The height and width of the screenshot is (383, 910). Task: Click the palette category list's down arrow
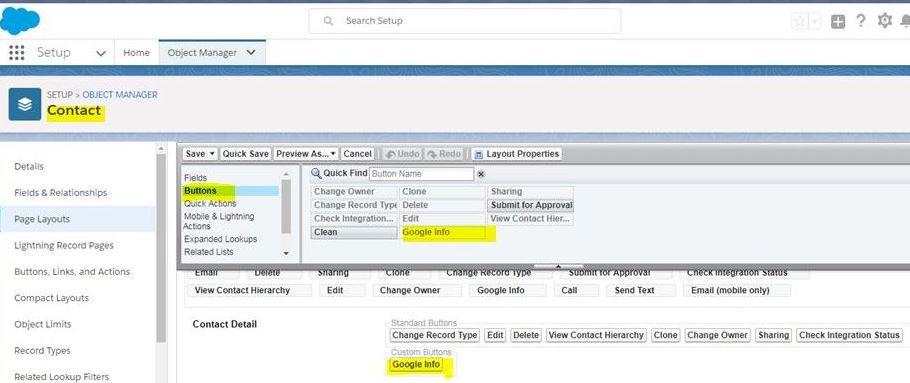(286, 253)
